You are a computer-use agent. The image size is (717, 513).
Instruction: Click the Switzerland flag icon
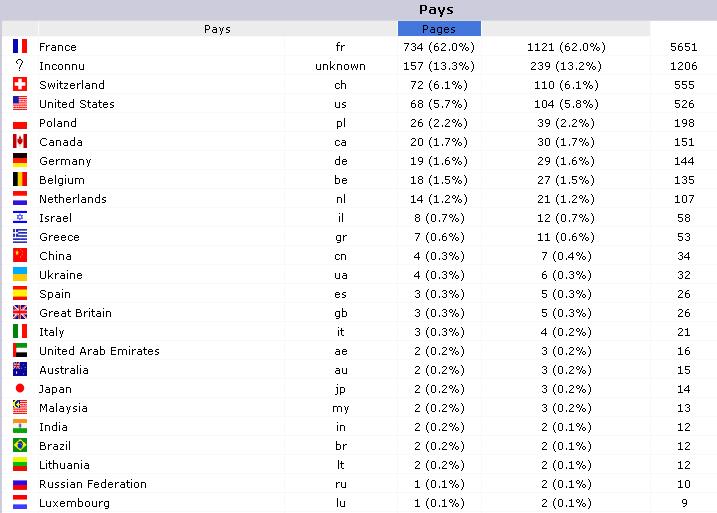coord(20,85)
